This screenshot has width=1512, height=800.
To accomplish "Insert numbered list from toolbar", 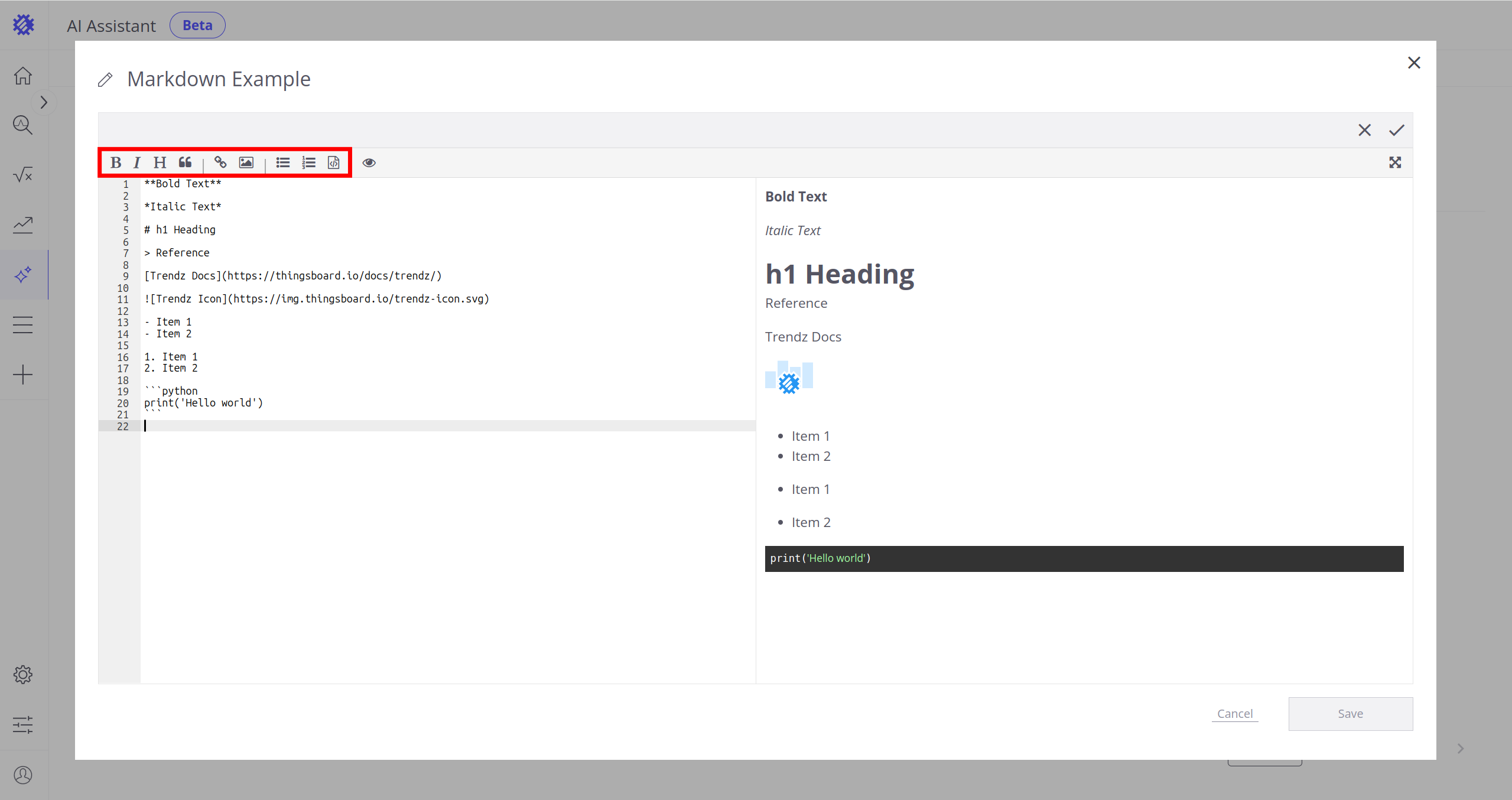I will pyautogui.click(x=308, y=162).
